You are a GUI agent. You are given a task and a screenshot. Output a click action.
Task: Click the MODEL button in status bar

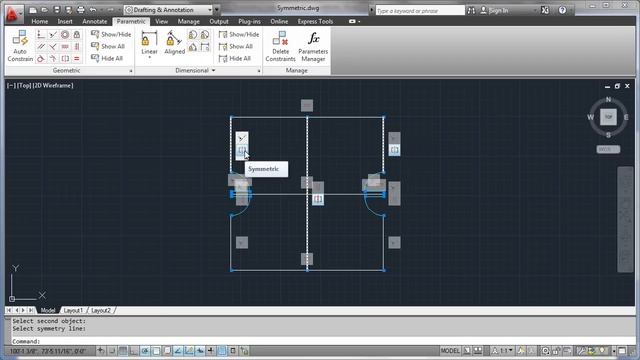(x=450, y=351)
